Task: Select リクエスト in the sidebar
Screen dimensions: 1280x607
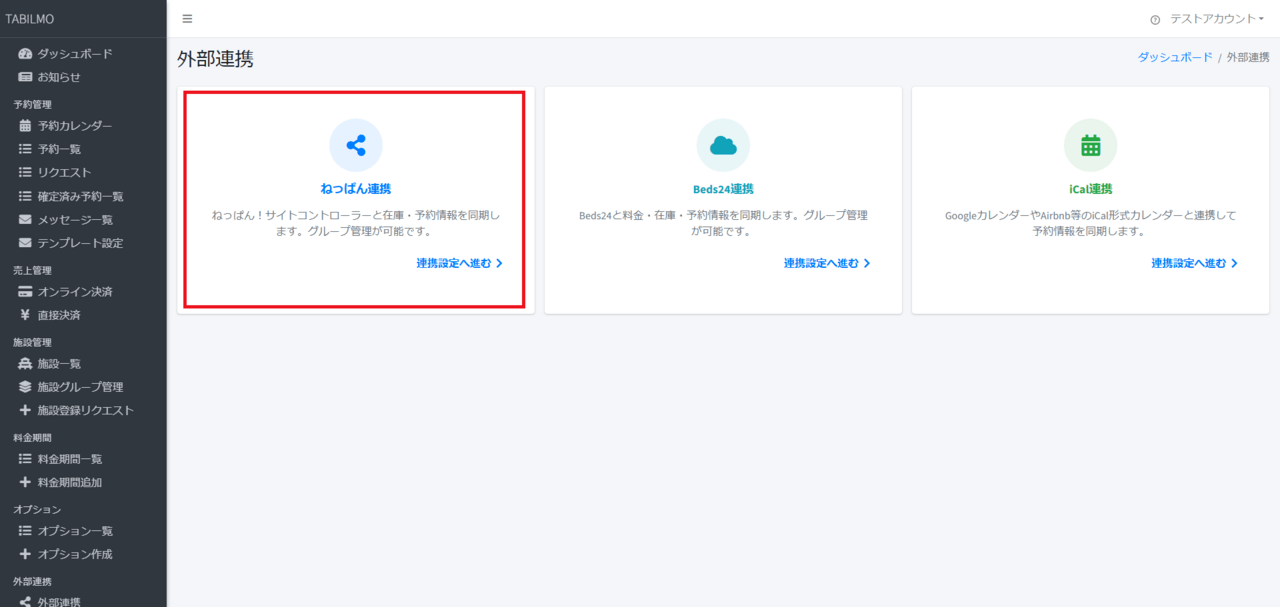Action: click(x=64, y=173)
